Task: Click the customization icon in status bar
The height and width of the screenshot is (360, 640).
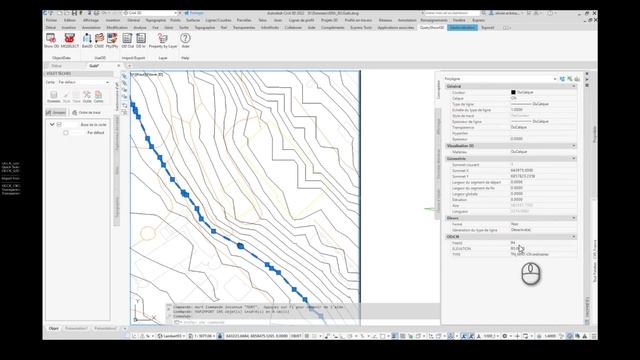Action: click(594, 336)
